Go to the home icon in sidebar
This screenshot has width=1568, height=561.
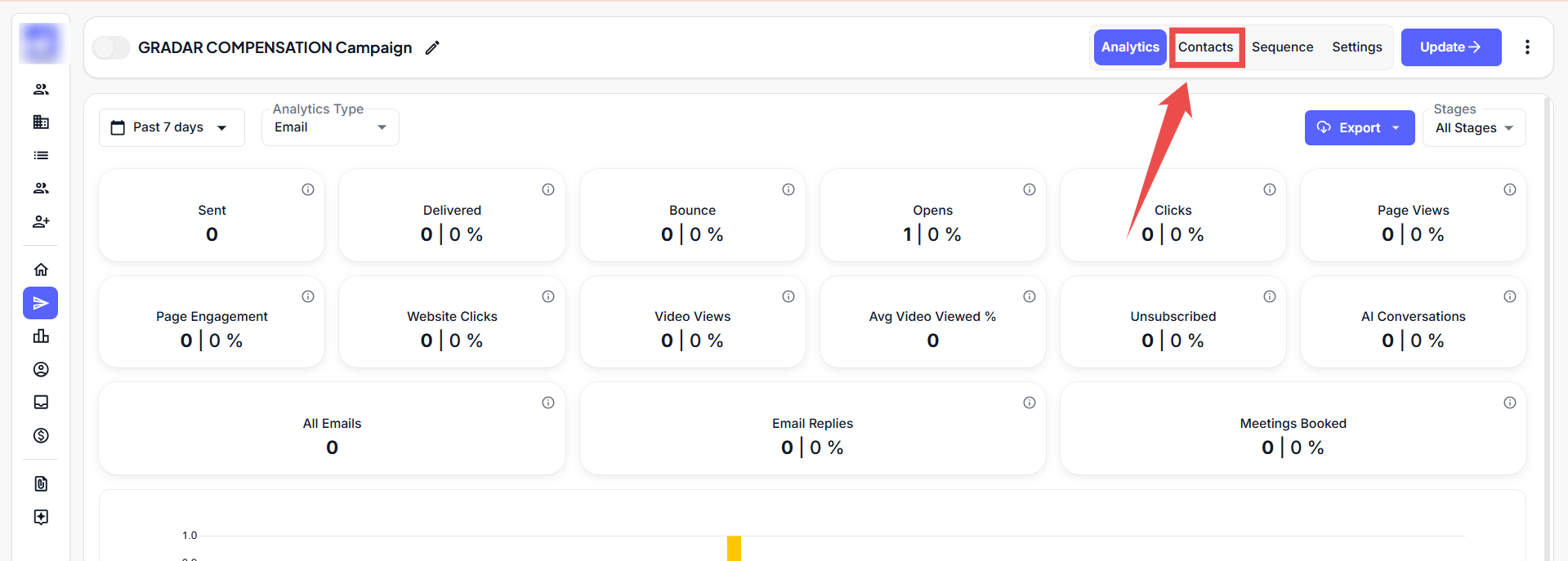click(41, 269)
